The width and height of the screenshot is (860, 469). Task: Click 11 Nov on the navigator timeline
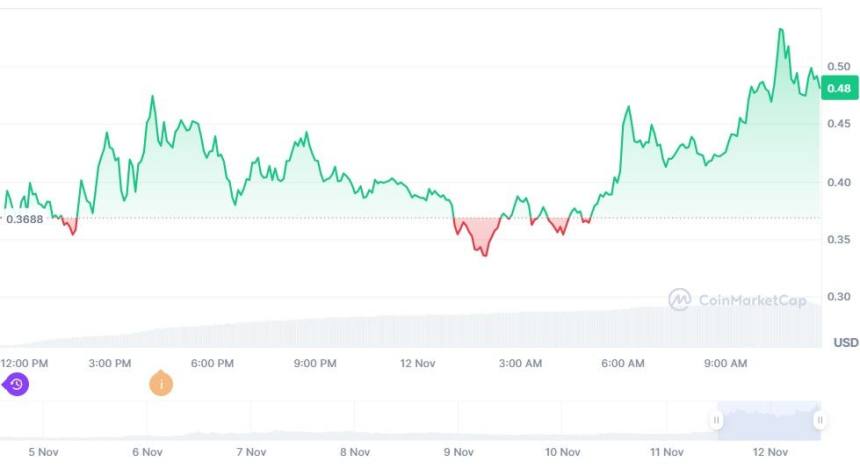pyautogui.click(x=667, y=452)
